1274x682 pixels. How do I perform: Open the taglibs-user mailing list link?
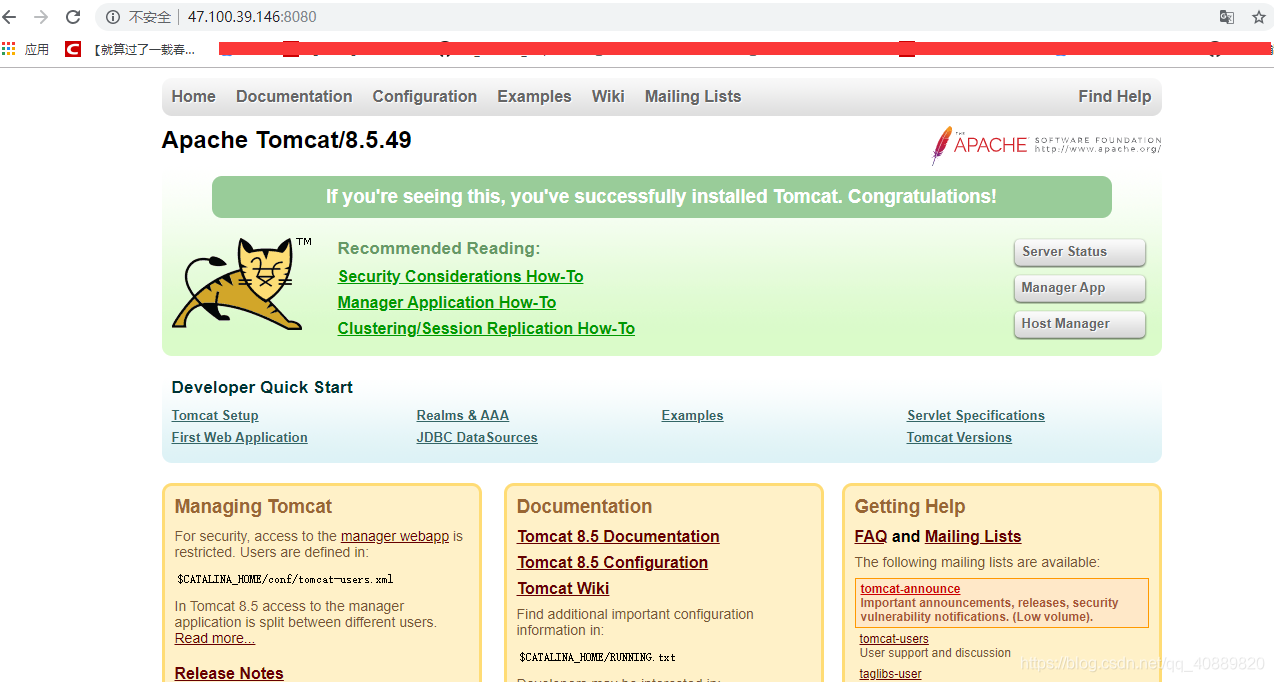pos(890,674)
